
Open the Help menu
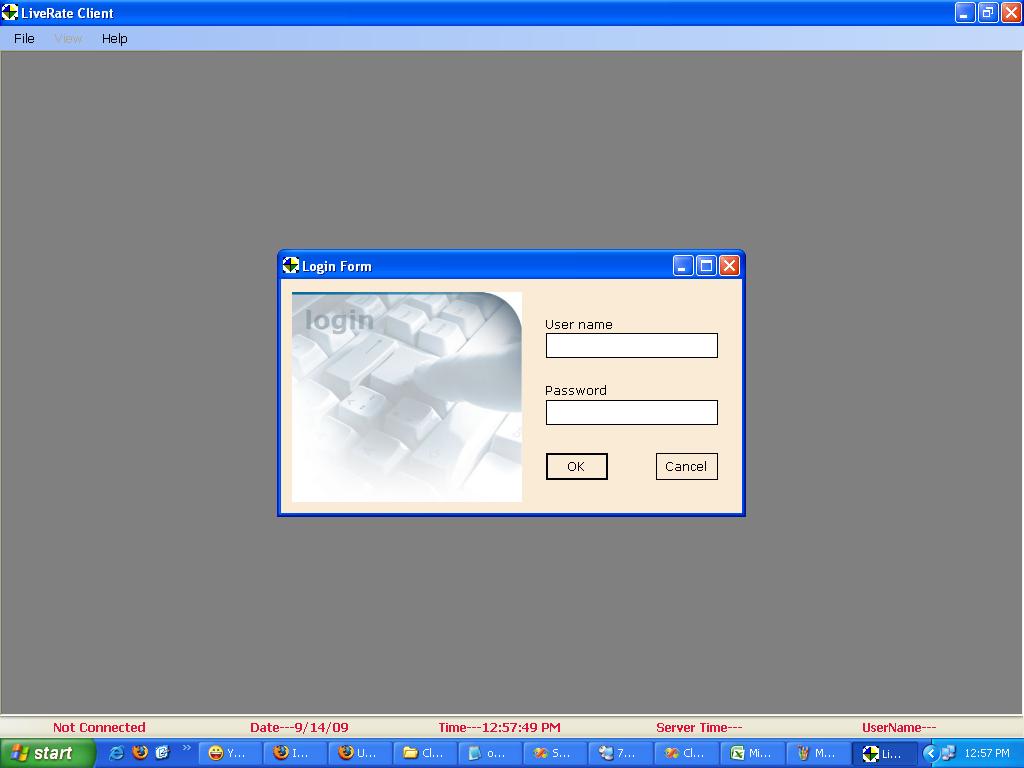pos(114,39)
